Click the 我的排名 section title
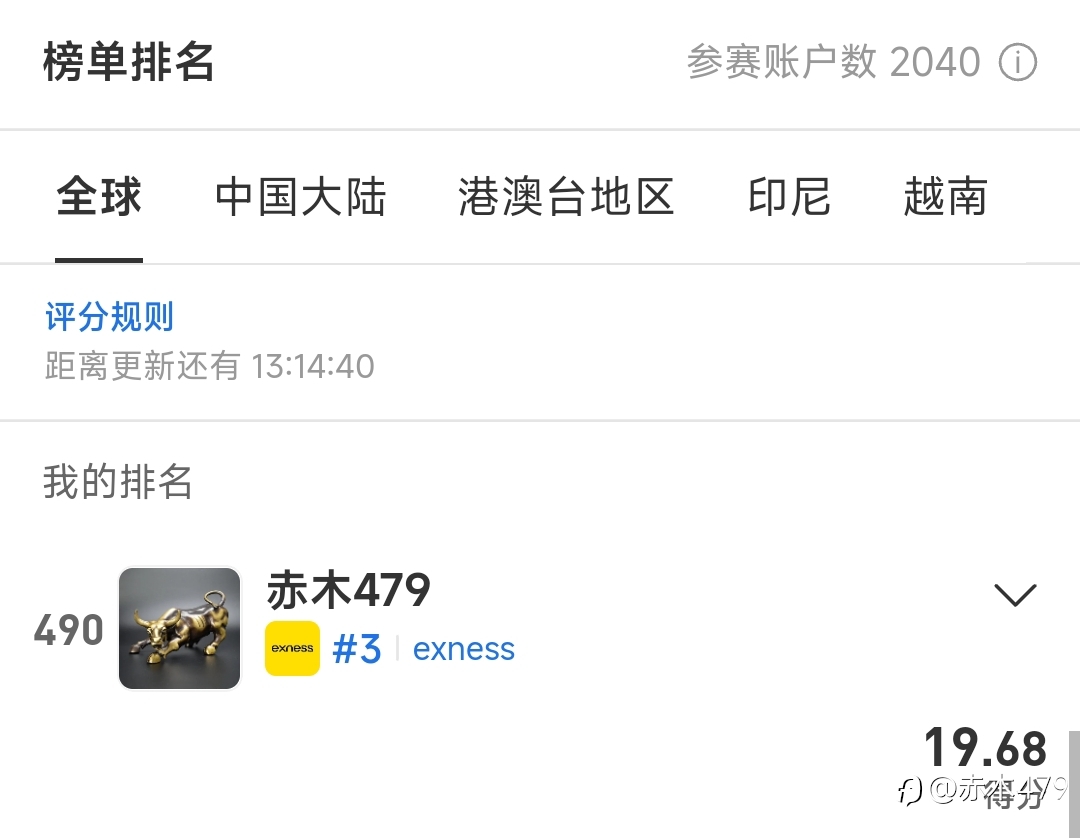This screenshot has height=838, width=1080. tap(118, 481)
